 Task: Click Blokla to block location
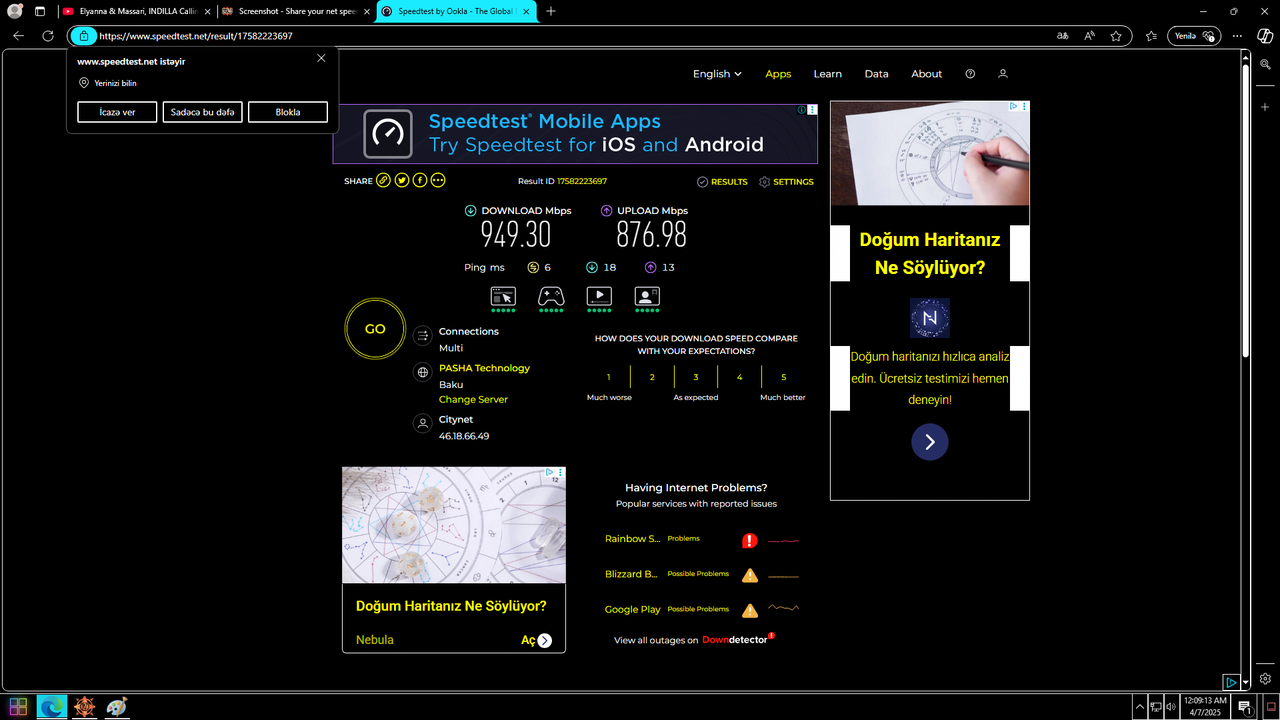288,112
